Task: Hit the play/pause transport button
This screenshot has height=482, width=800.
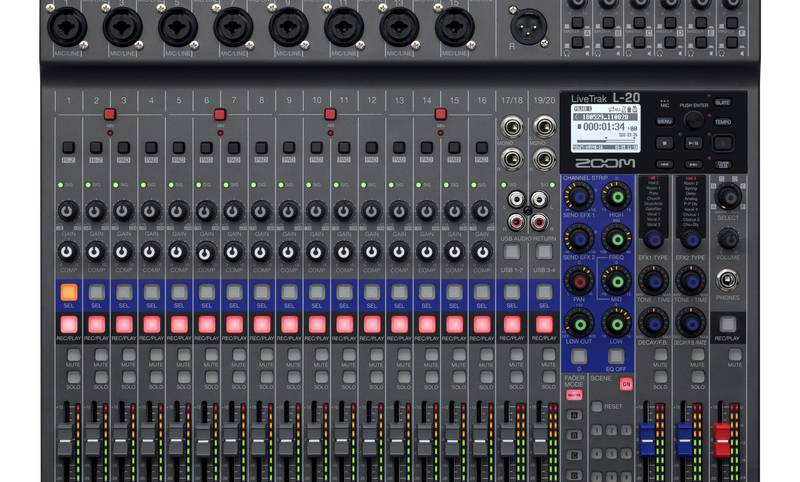Action: [692, 143]
